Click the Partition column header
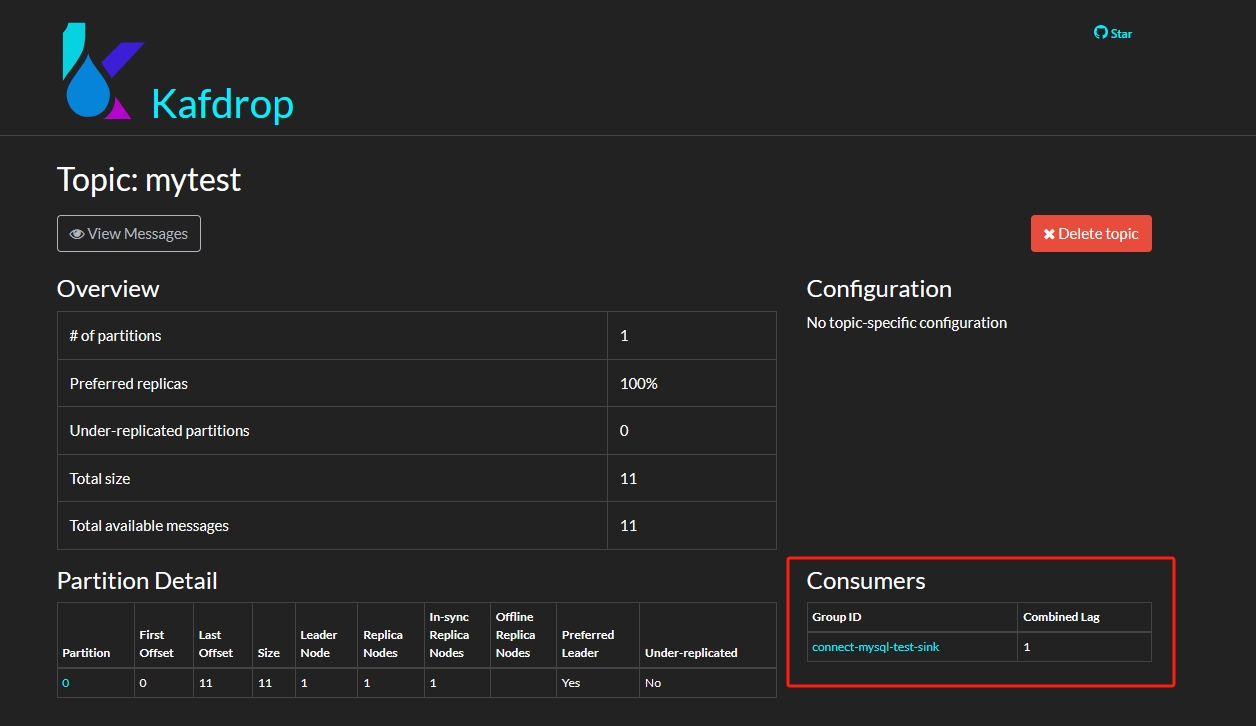The image size is (1256, 726). point(86,653)
